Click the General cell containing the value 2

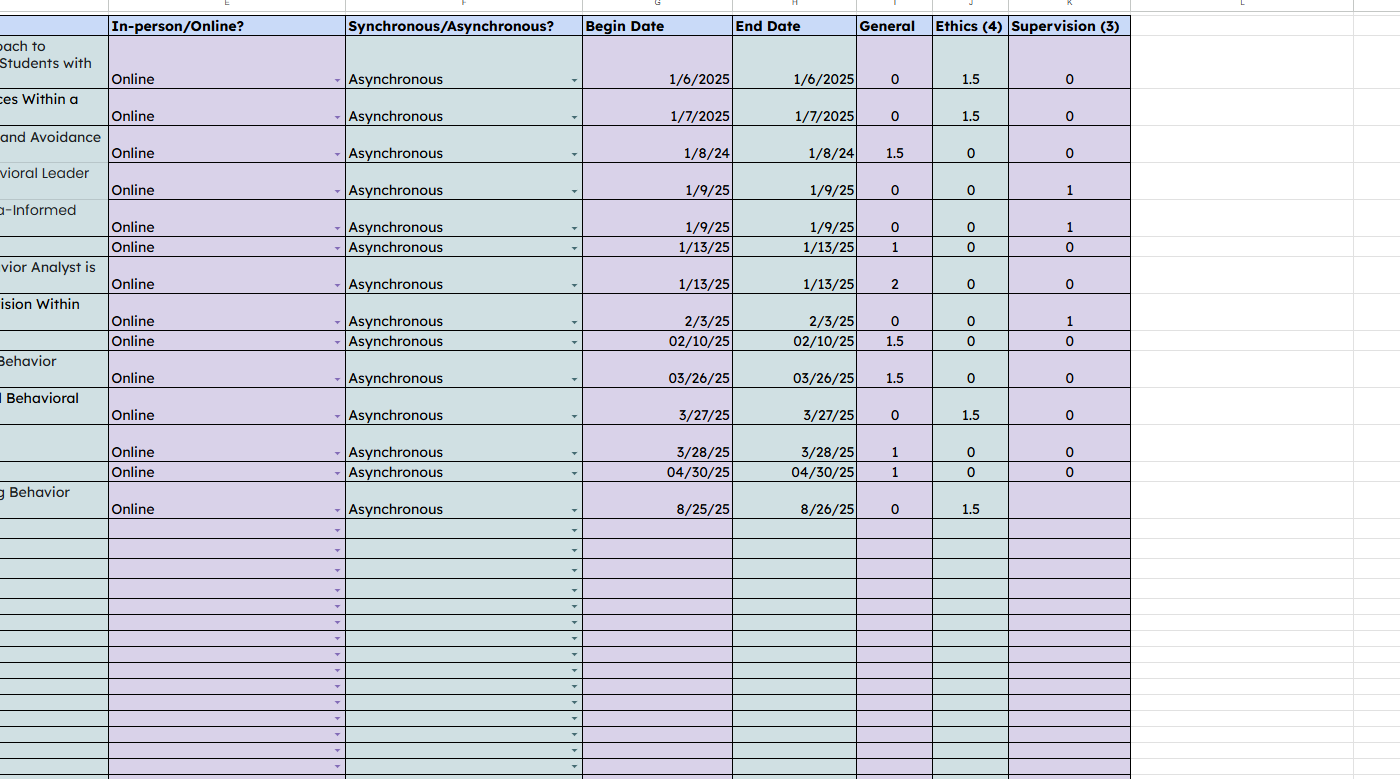(894, 284)
